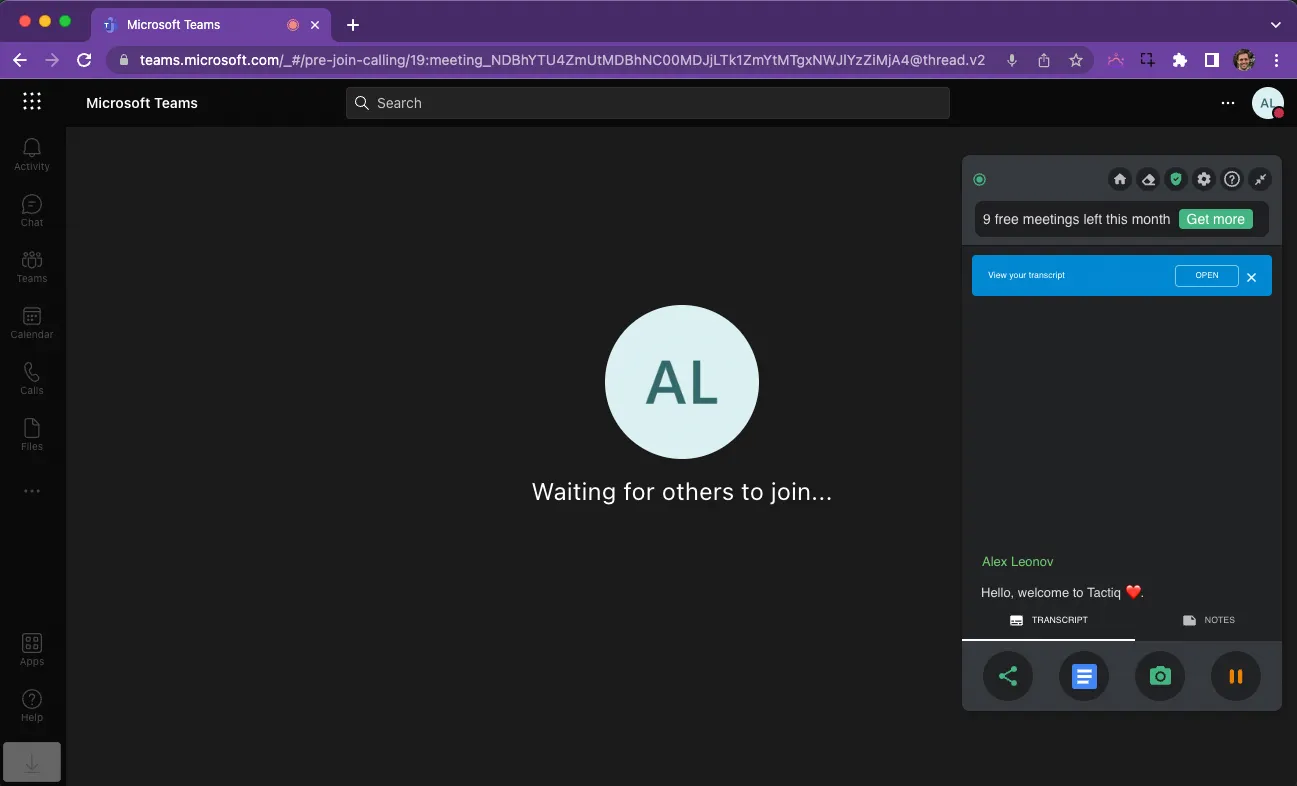
Task: Click 'Hello, welcome to Tactiq' transcript line
Action: [x=1062, y=592]
